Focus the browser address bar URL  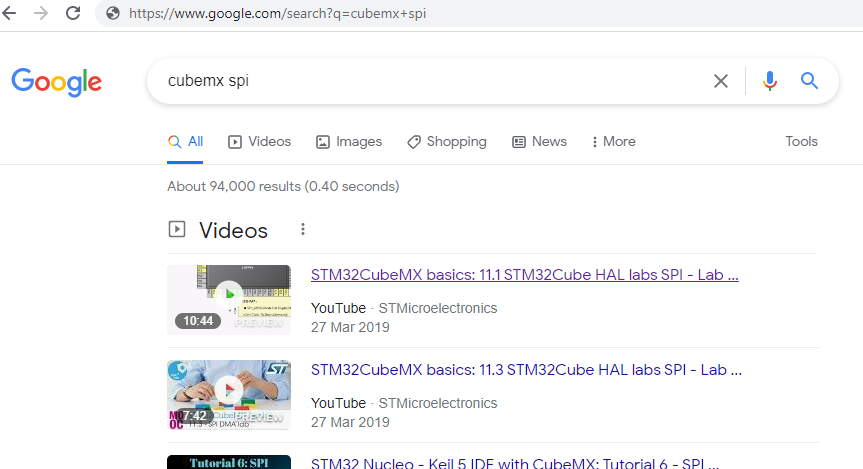(277, 13)
